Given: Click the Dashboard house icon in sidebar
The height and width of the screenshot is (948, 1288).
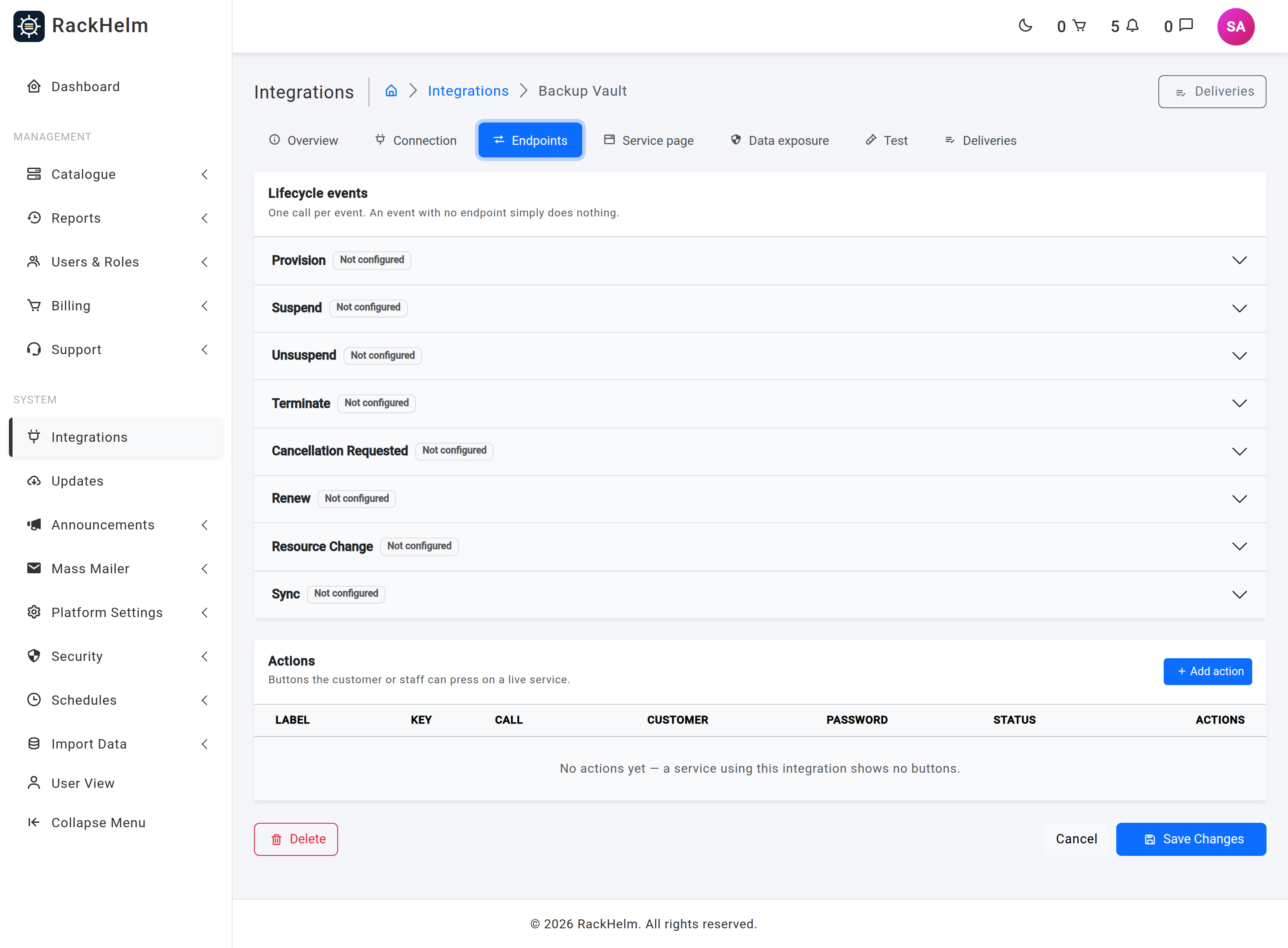Looking at the screenshot, I should point(34,86).
